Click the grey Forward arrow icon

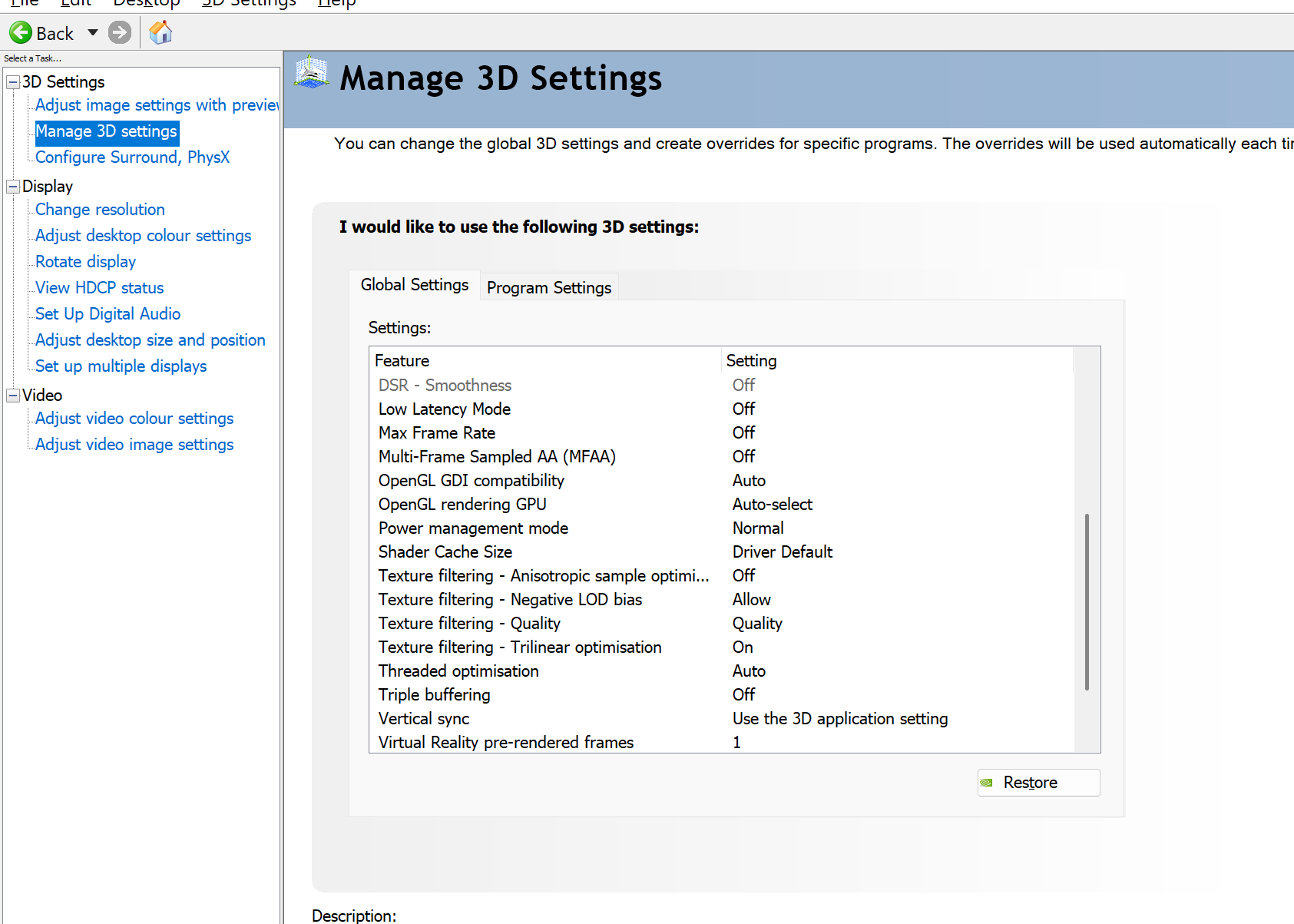tap(120, 33)
